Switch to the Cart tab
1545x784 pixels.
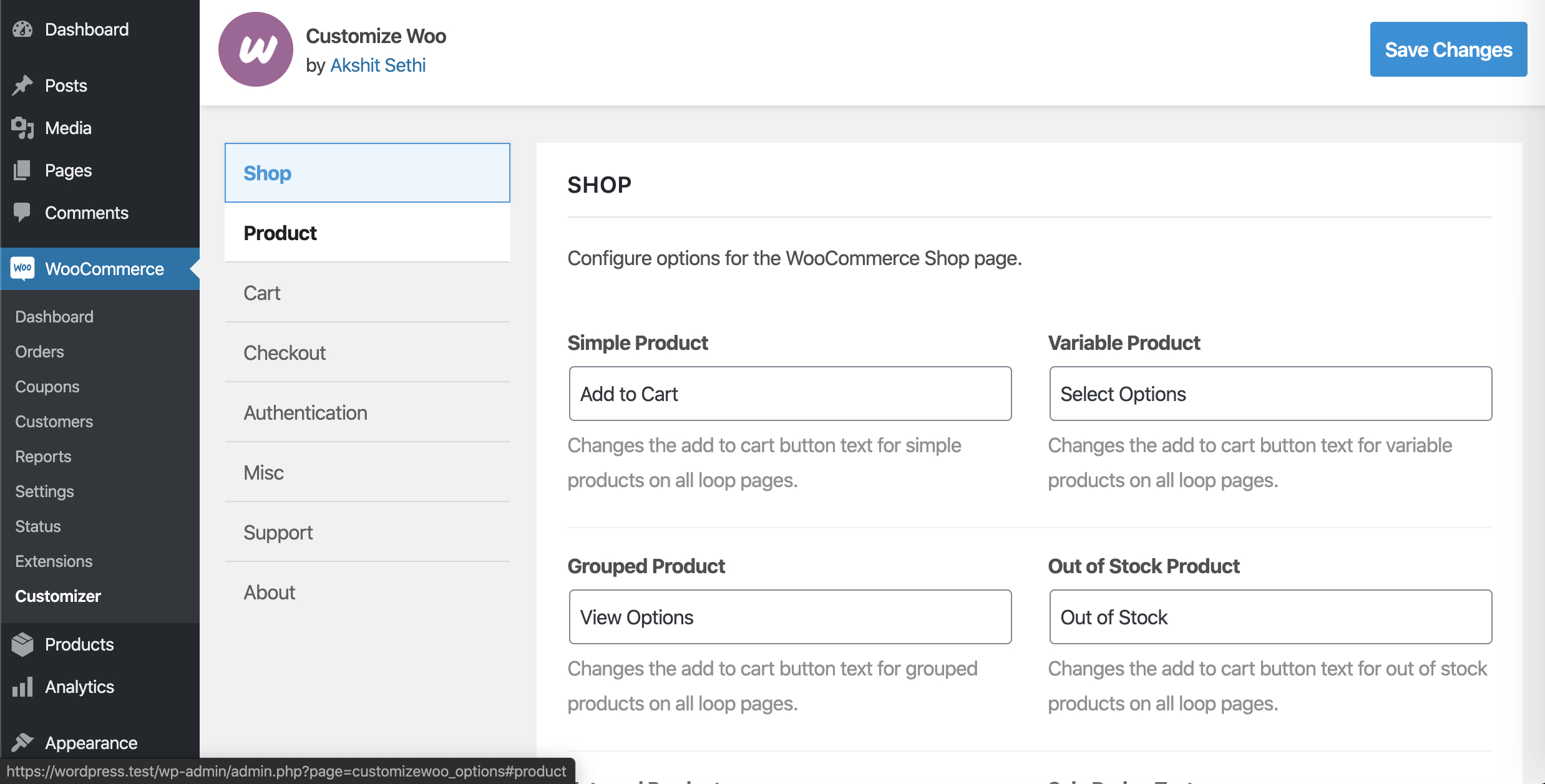pyautogui.click(x=368, y=293)
